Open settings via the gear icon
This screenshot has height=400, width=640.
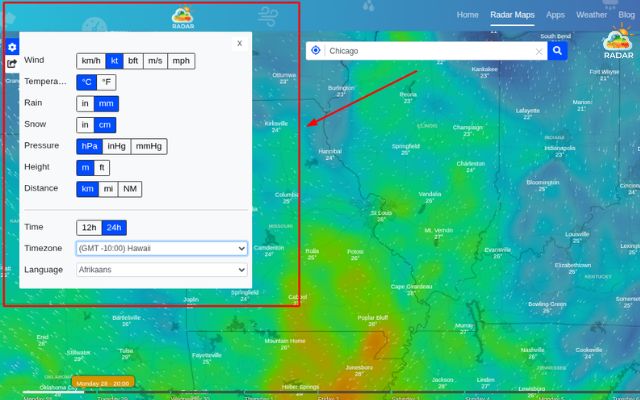pos(12,47)
